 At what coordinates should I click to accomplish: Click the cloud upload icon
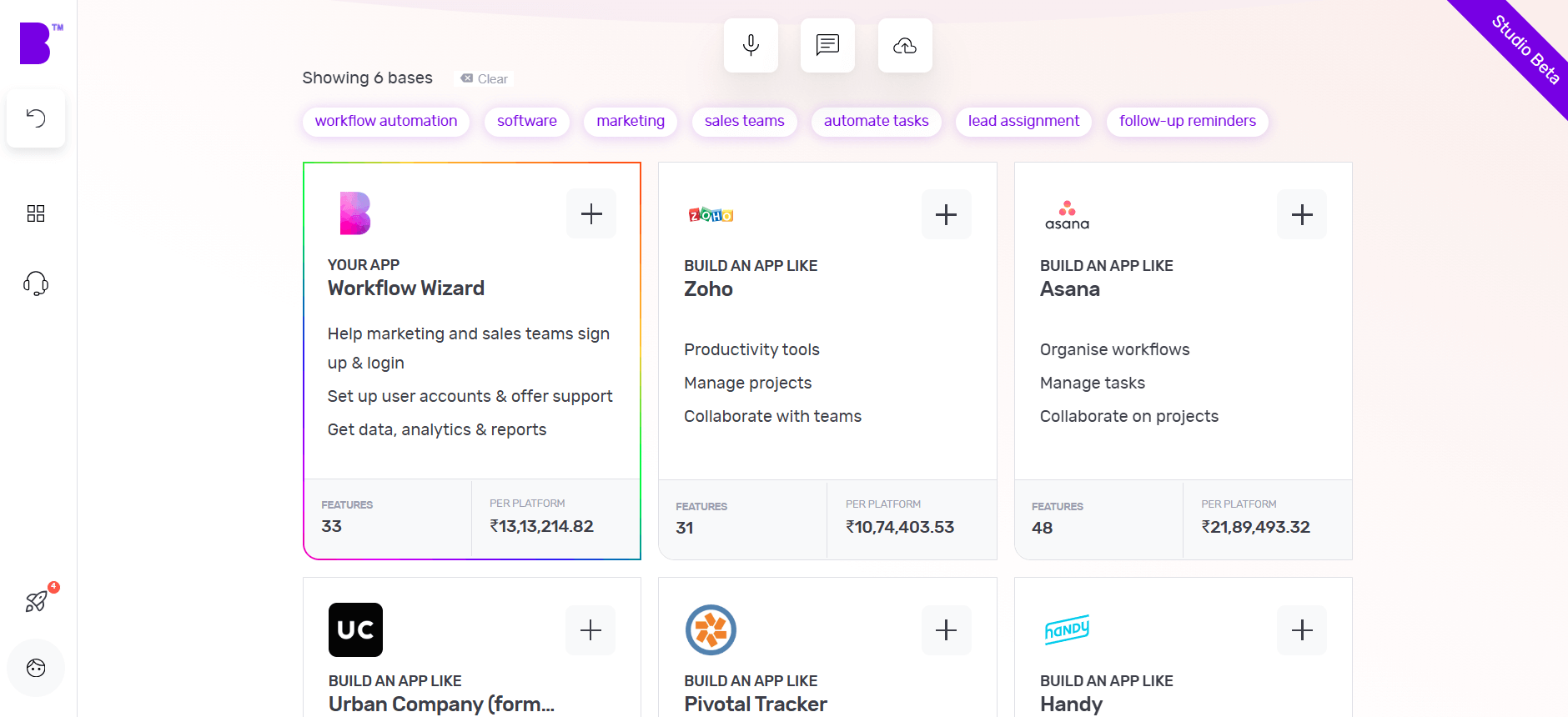905,45
